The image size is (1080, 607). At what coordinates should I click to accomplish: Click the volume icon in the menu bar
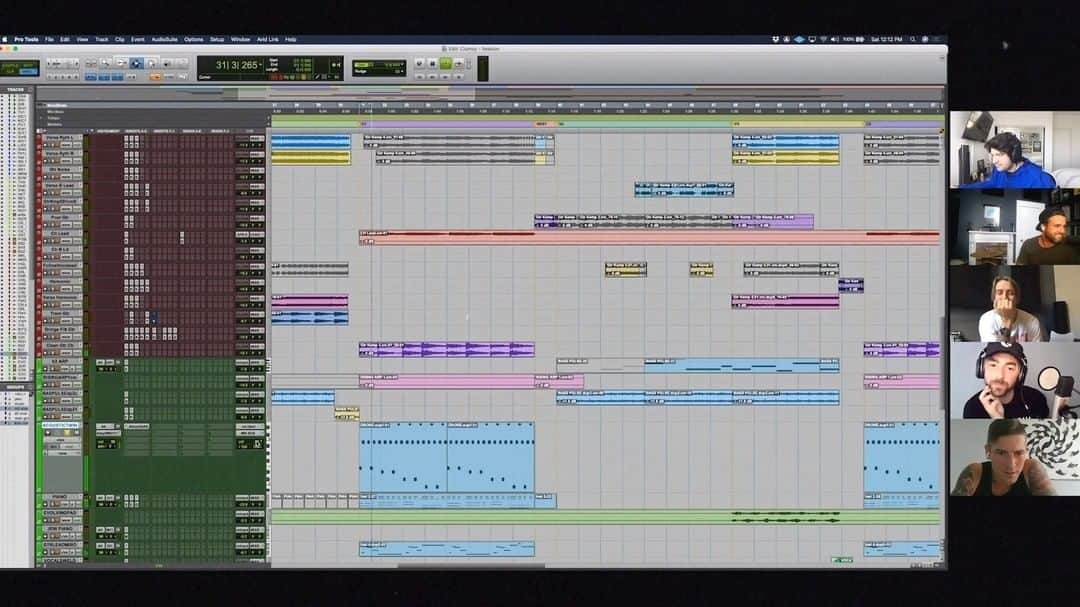(834, 39)
